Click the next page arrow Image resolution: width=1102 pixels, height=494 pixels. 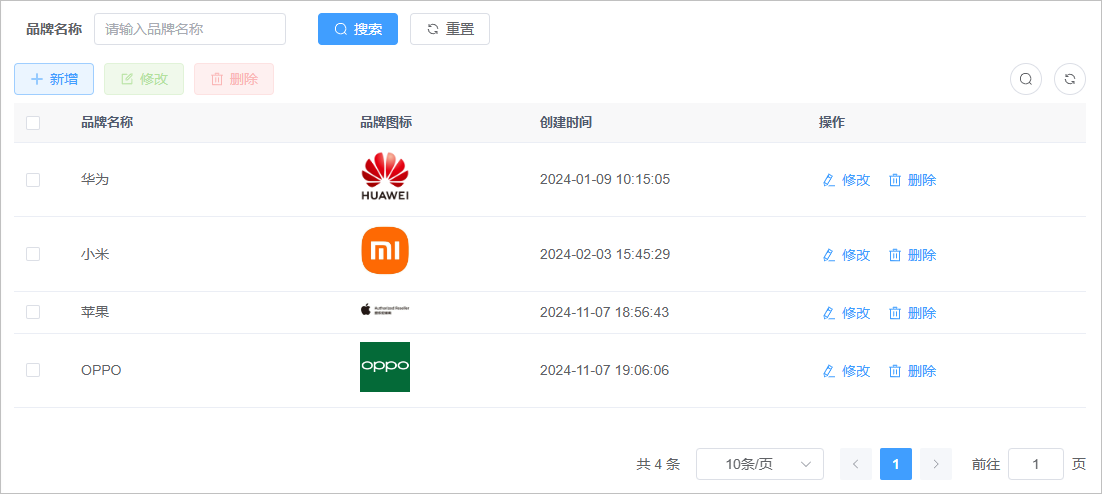(x=936, y=464)
